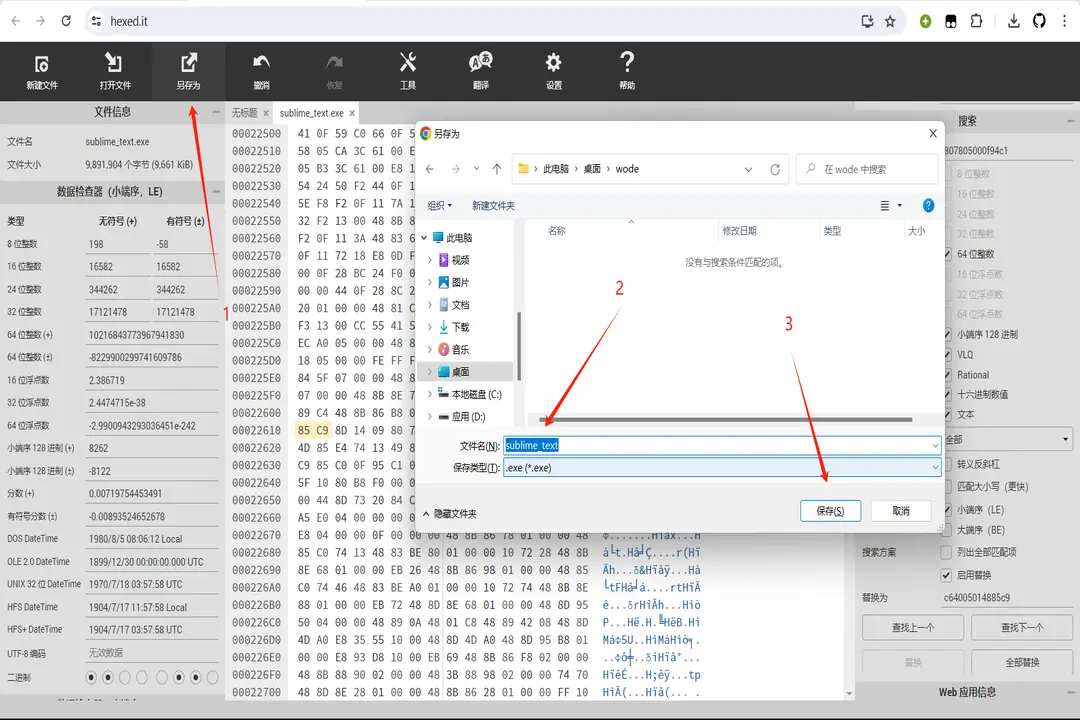Click the 帮助 (Help) question mark icon
The height and width of the screenshot is (720, 1080).
click(627, 71)
